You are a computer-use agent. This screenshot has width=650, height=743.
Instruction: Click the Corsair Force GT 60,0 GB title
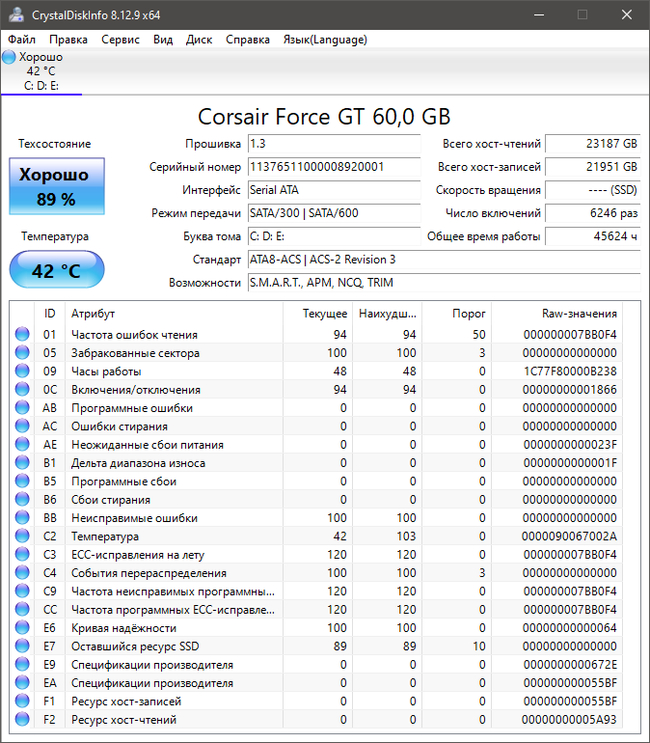[324, 117]
